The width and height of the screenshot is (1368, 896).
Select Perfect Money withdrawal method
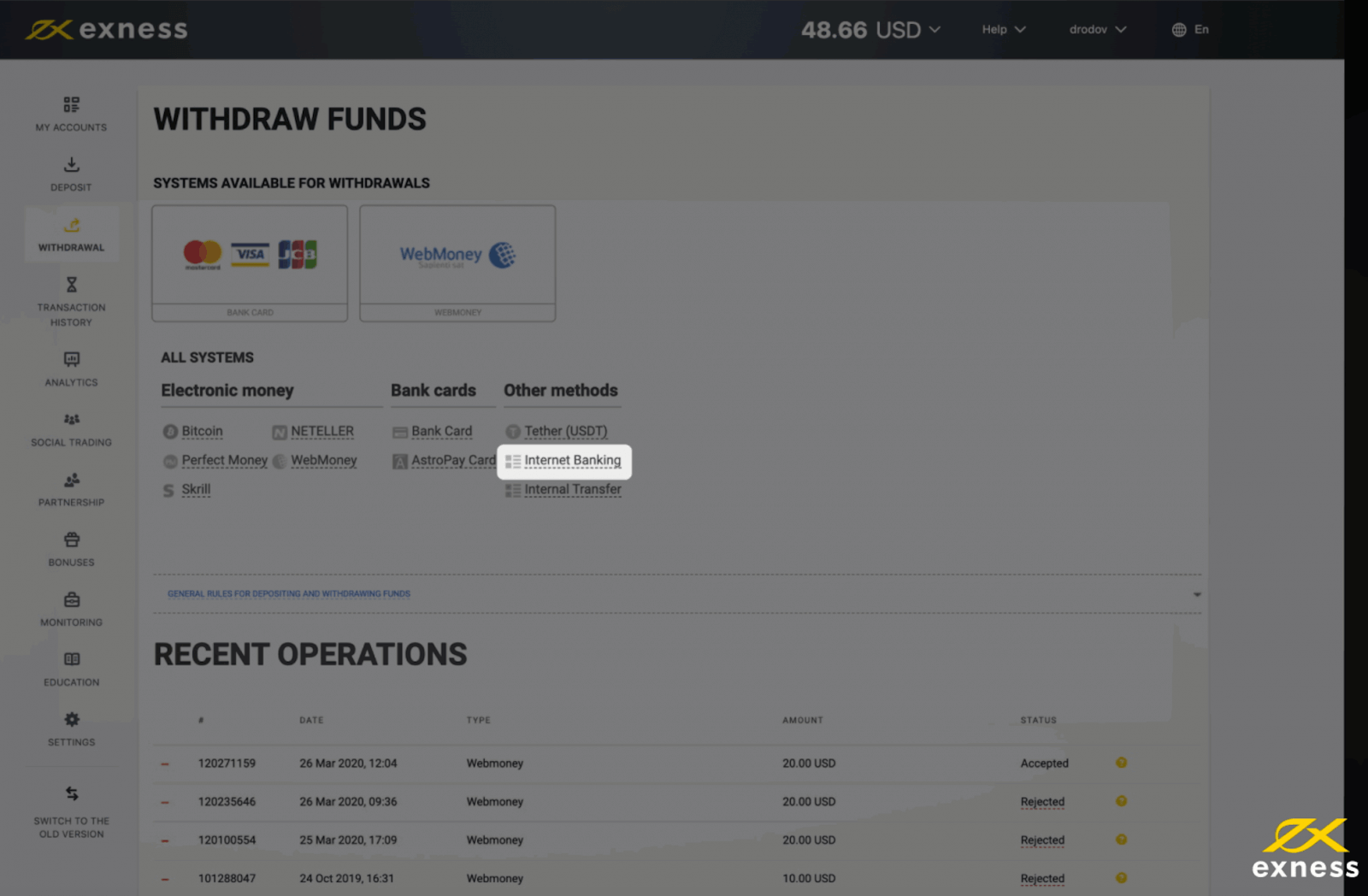(x=224, y=460)
